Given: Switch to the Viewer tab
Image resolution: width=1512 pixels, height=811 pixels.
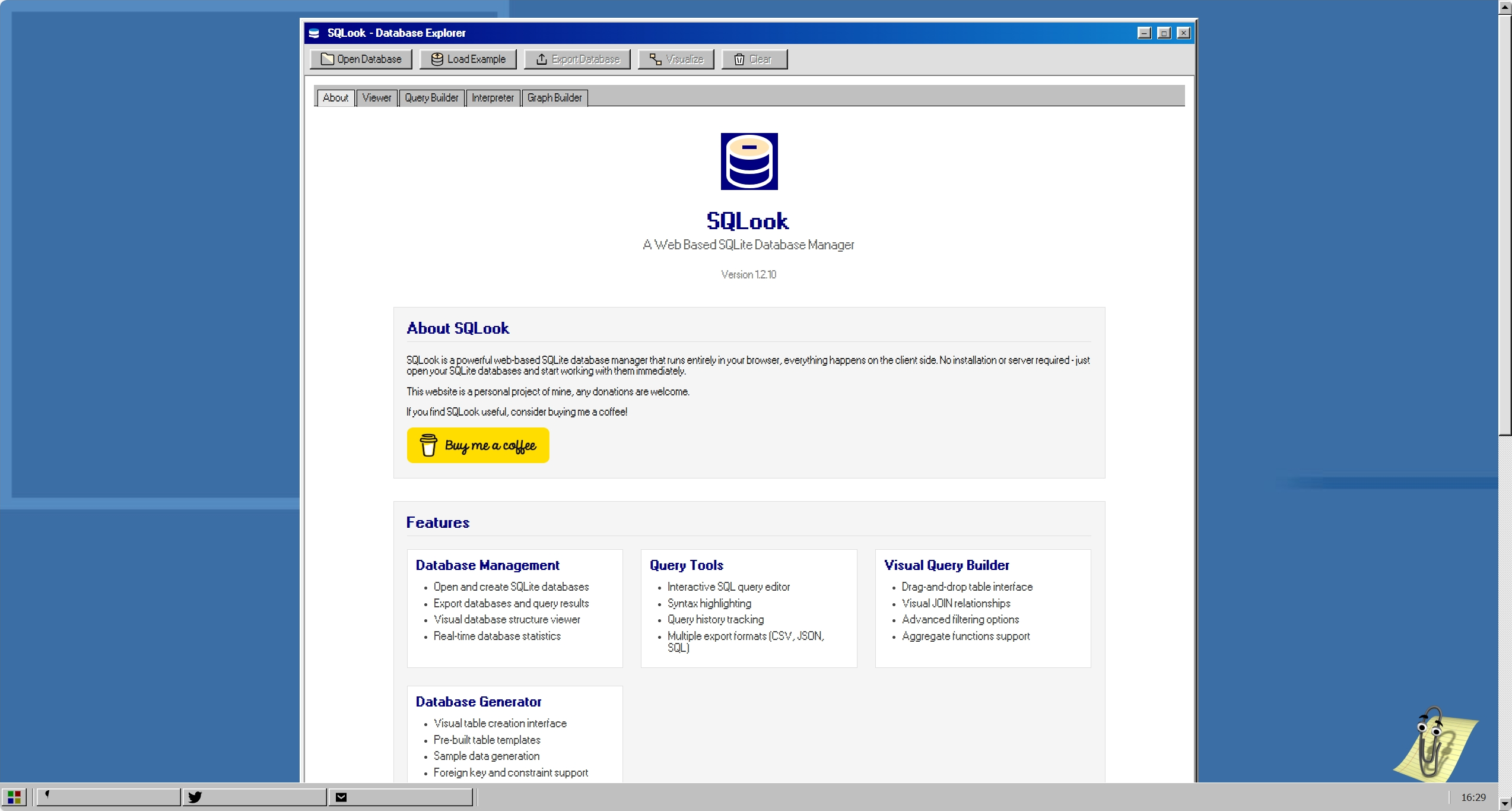Looking at the screenshot, I should [377, 97].
